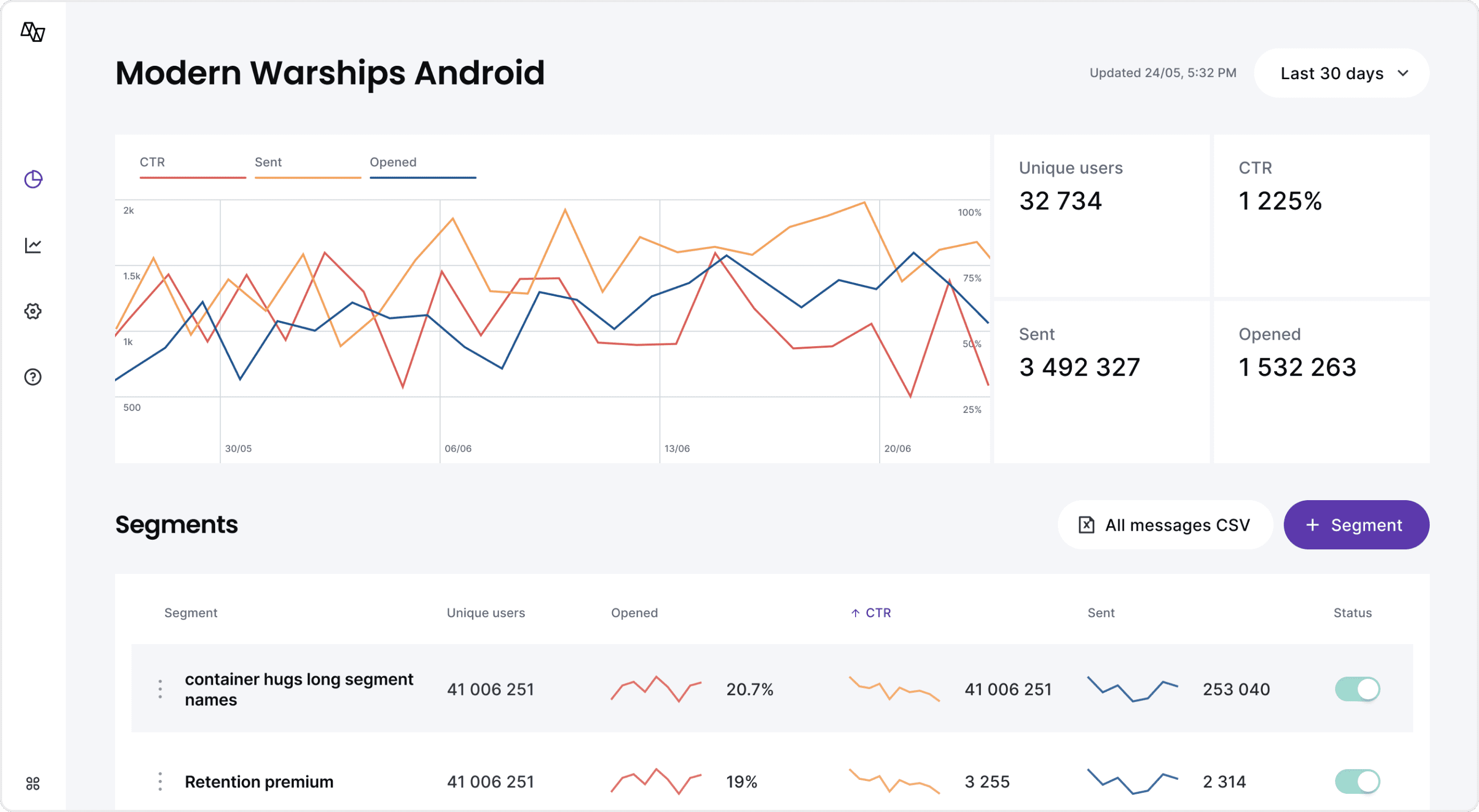Click the Unique users 32 734 card

1102,216
